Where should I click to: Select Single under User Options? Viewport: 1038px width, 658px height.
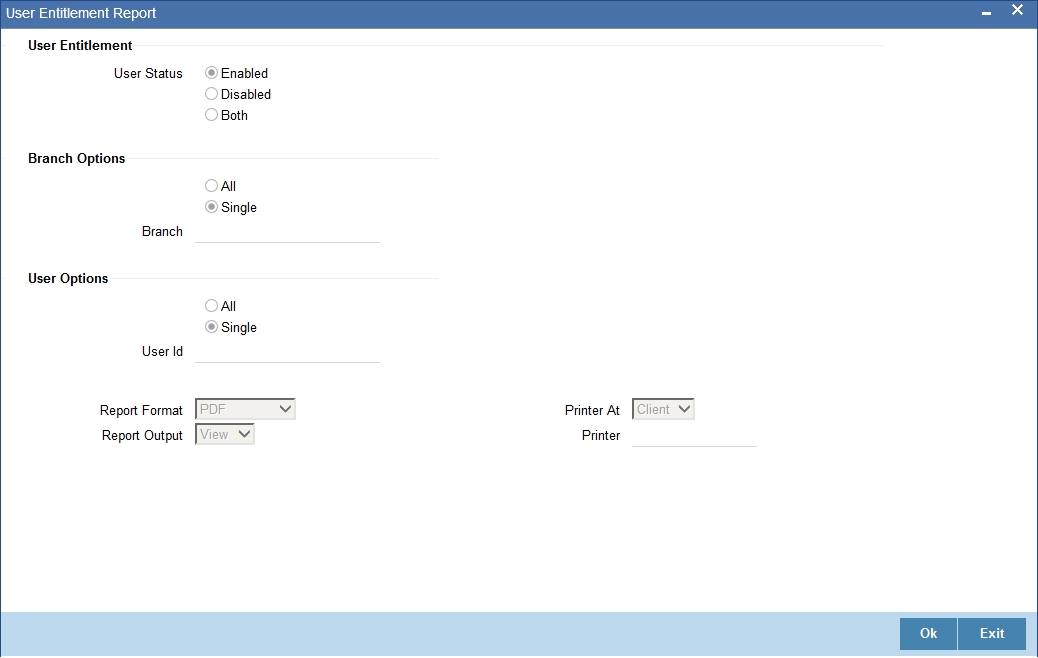pos(211,327)
